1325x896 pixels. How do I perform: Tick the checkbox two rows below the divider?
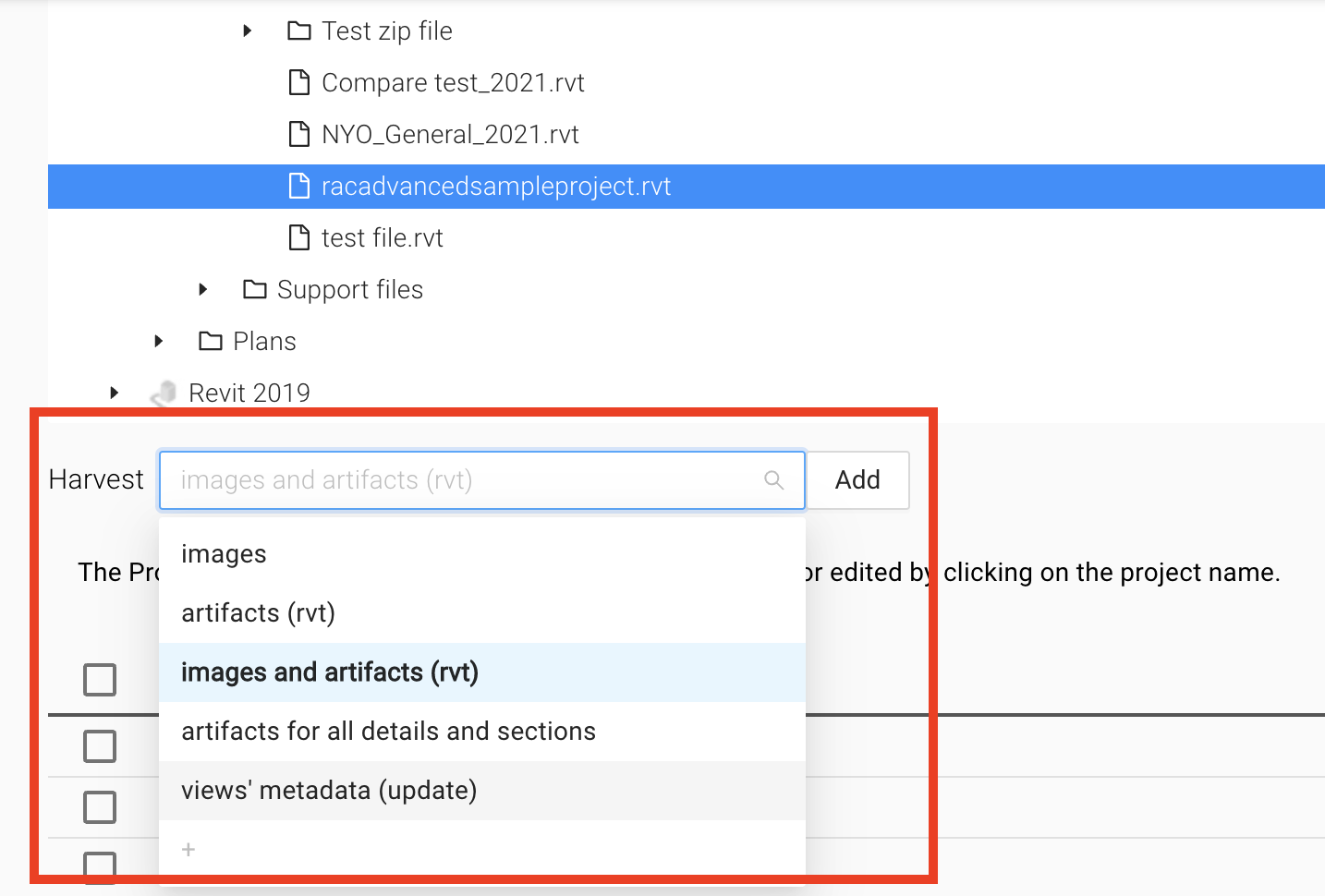point(100,807)
